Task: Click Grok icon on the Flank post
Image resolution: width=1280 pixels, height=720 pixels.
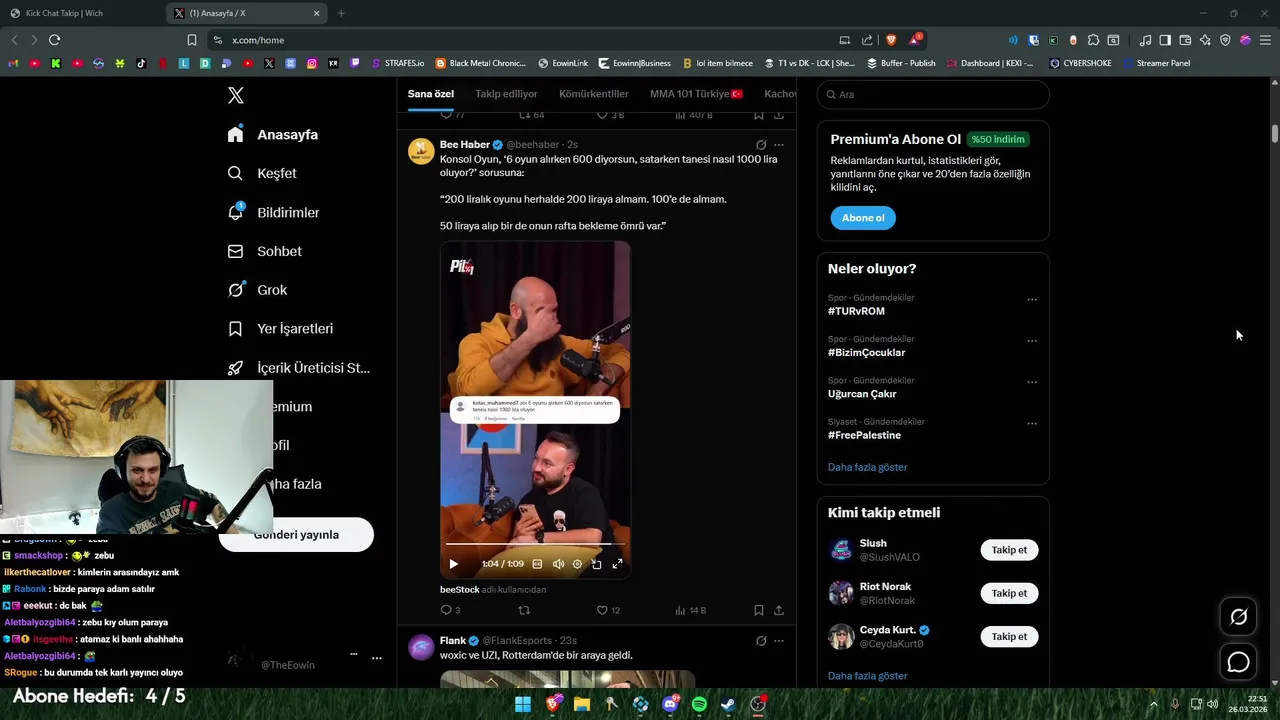Action: (x=761, y=641)
